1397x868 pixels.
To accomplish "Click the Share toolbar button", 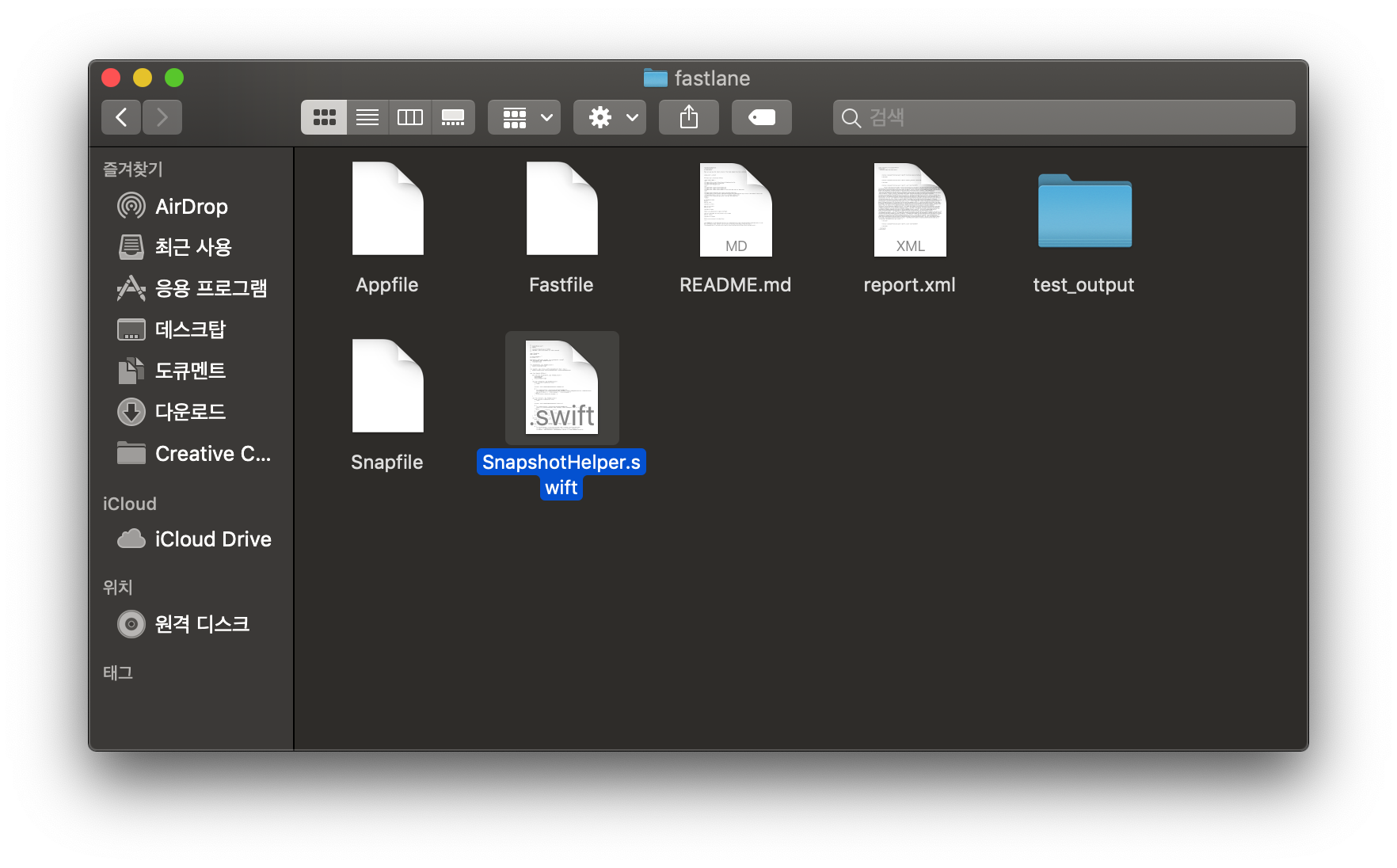I will point(689,117).
